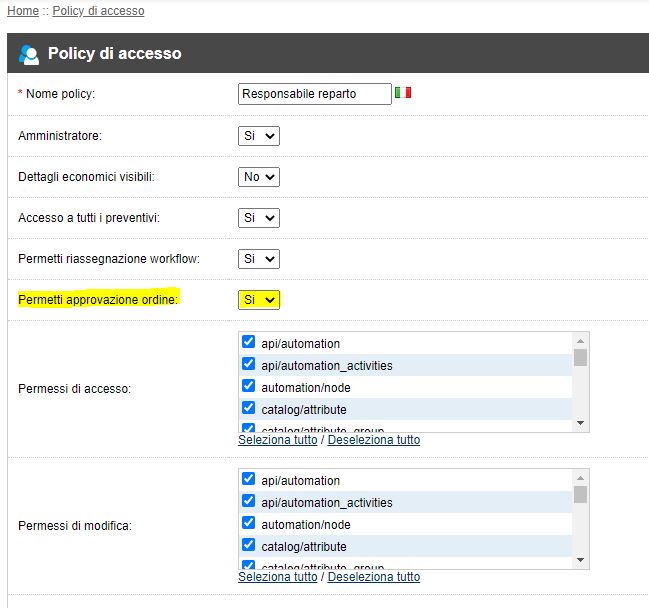The height and width of the screenshot is (608, 649).
Task: Uncheck automation/node in Permessi di modifica
Action: pyautogui.click(x=248, y=523)
